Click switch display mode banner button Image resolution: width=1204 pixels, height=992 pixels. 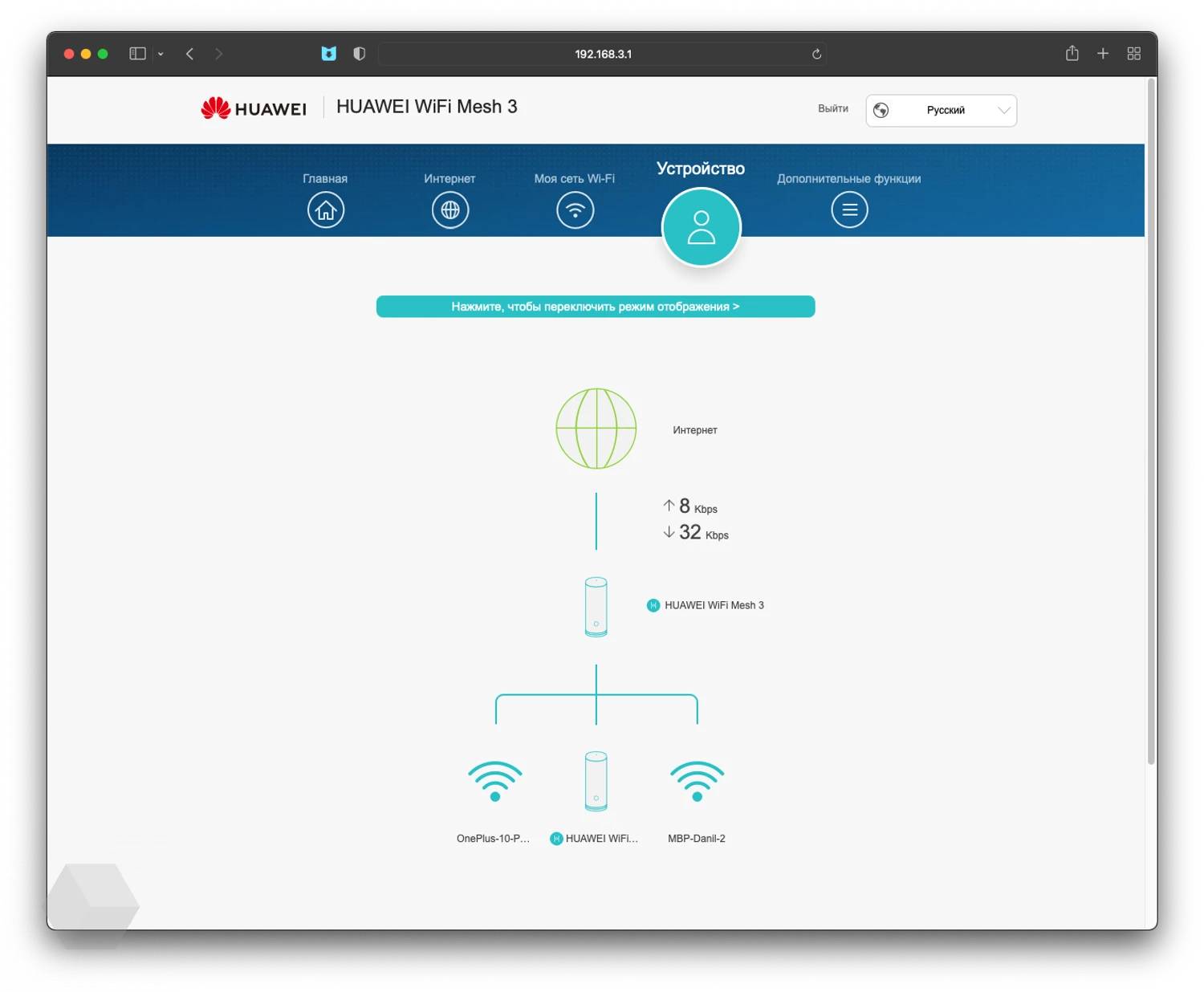click(x=596, y=307)
